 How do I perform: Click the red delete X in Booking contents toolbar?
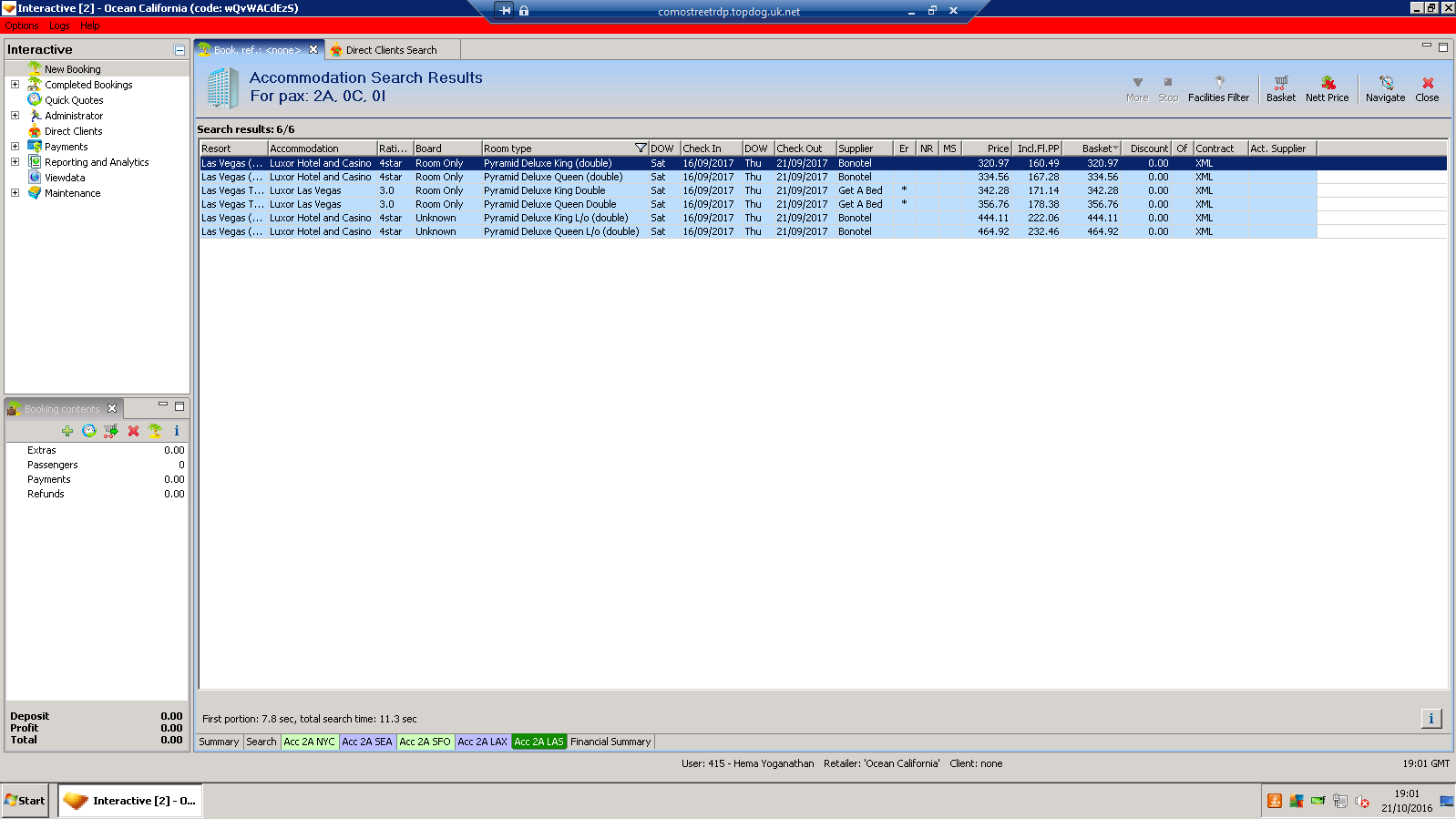[133, 431]
